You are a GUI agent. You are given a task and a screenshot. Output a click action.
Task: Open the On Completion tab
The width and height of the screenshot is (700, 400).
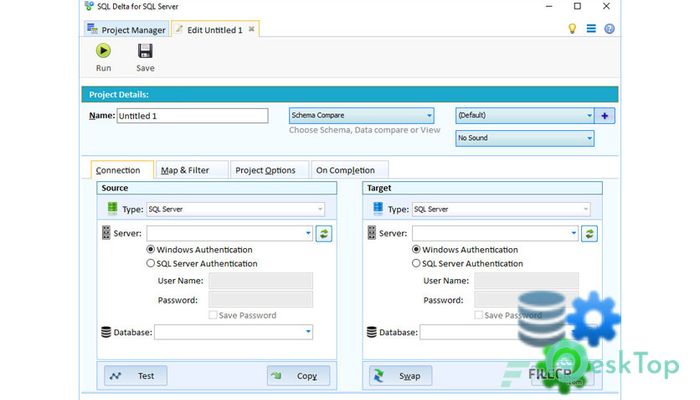coord(350,170)
